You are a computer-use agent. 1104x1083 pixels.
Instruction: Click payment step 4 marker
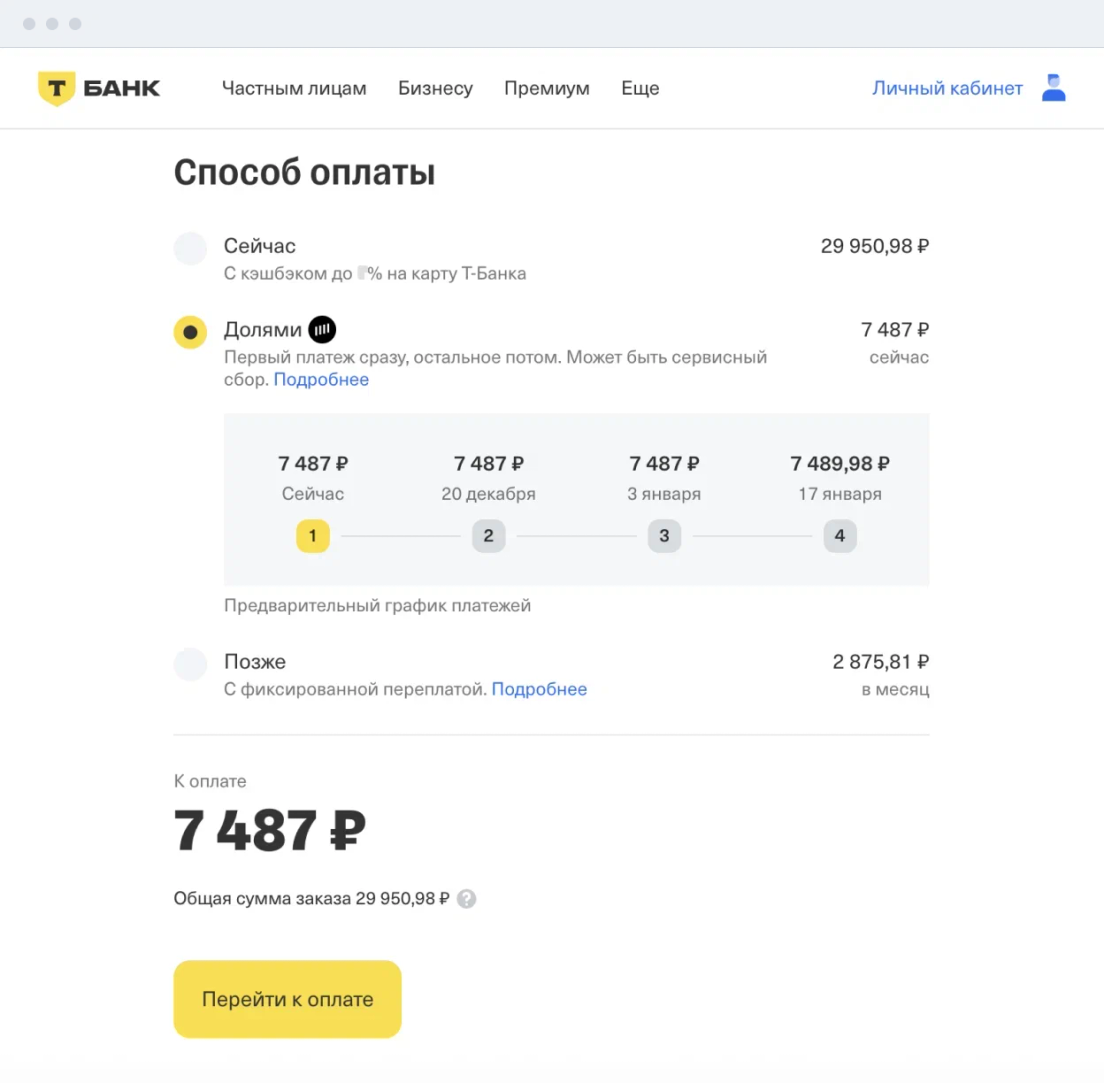pos(839,536)
